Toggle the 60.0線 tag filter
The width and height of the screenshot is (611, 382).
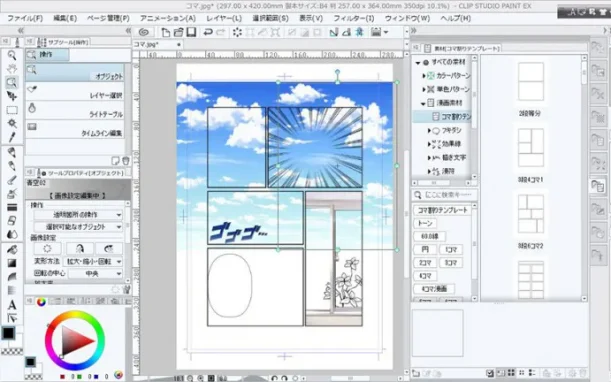(x=429, y=237)
